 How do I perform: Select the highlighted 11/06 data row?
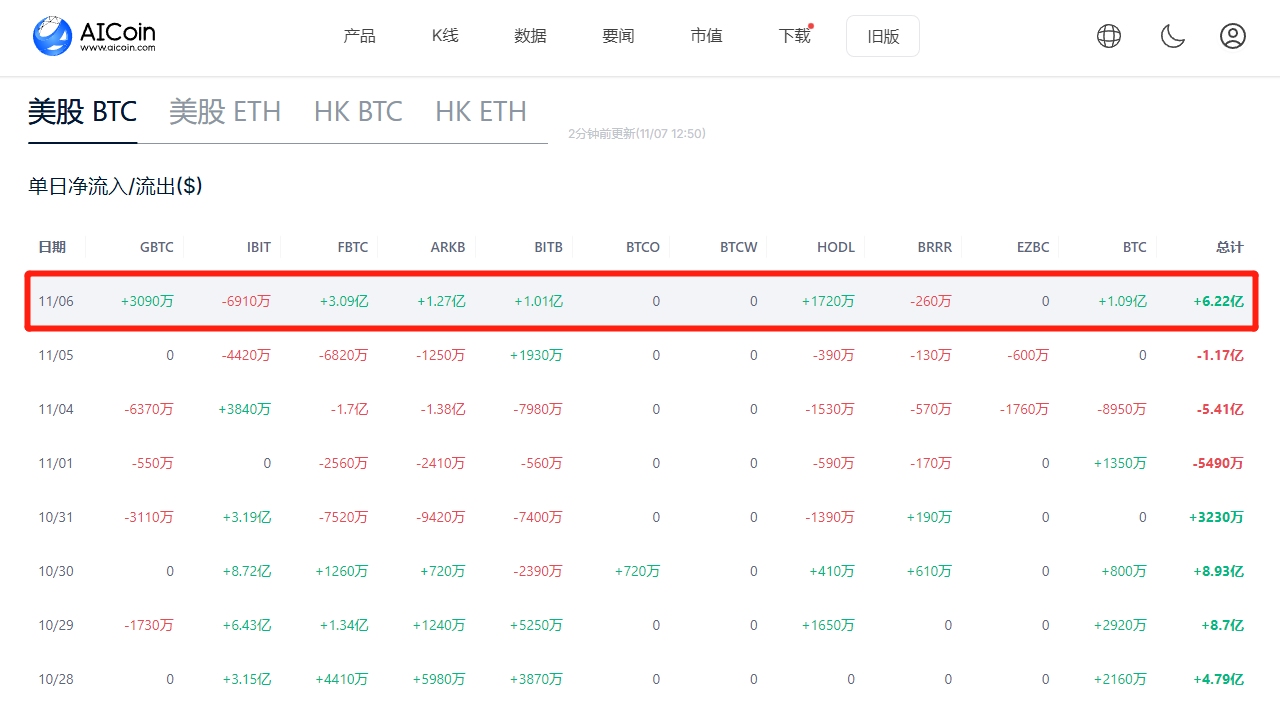pos(640,300)
